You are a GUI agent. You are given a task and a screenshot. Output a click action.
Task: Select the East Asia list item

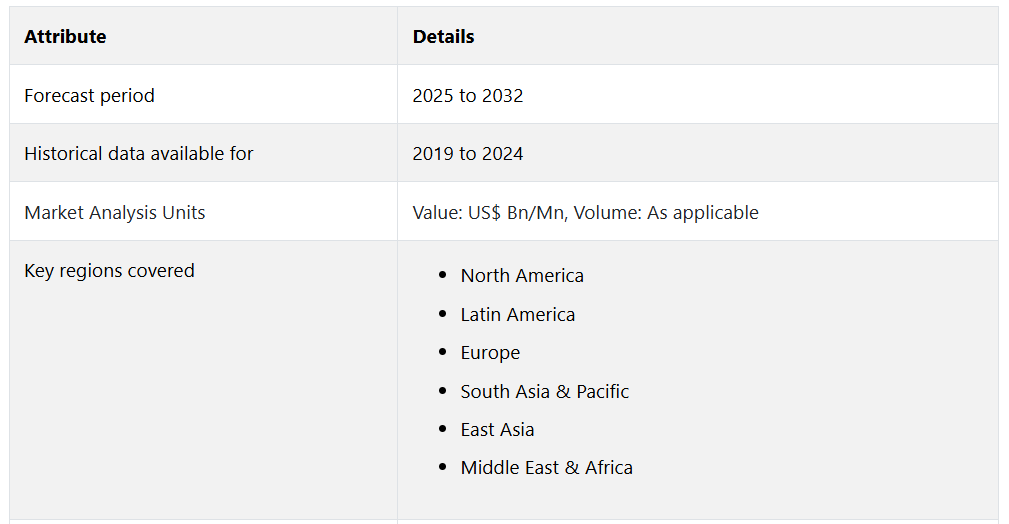point(497,429)
